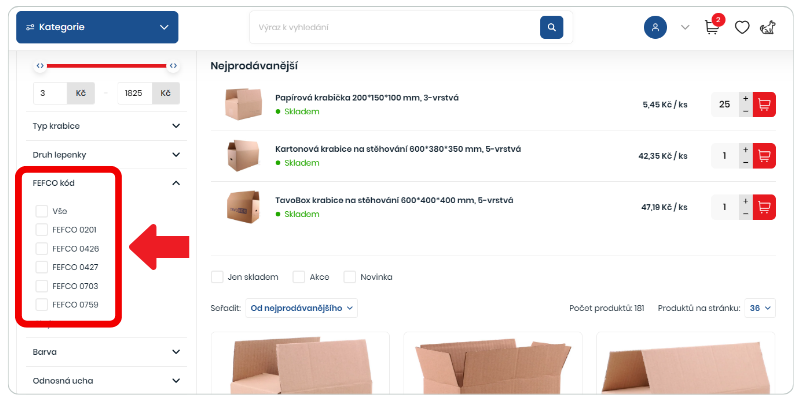The image size is (800, 400).
Task: Open the Papírová krabička 200*150*100 mm product link
Action: coord(367,97)
